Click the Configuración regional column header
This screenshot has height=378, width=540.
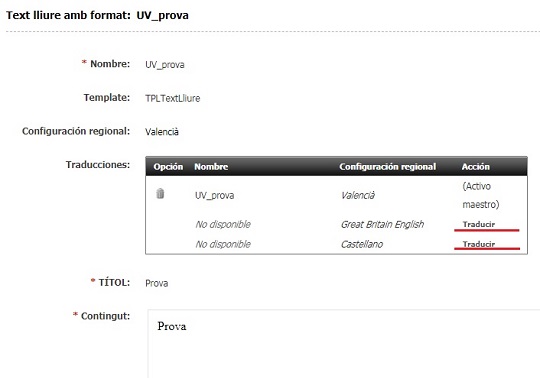[x=388, y=167]
